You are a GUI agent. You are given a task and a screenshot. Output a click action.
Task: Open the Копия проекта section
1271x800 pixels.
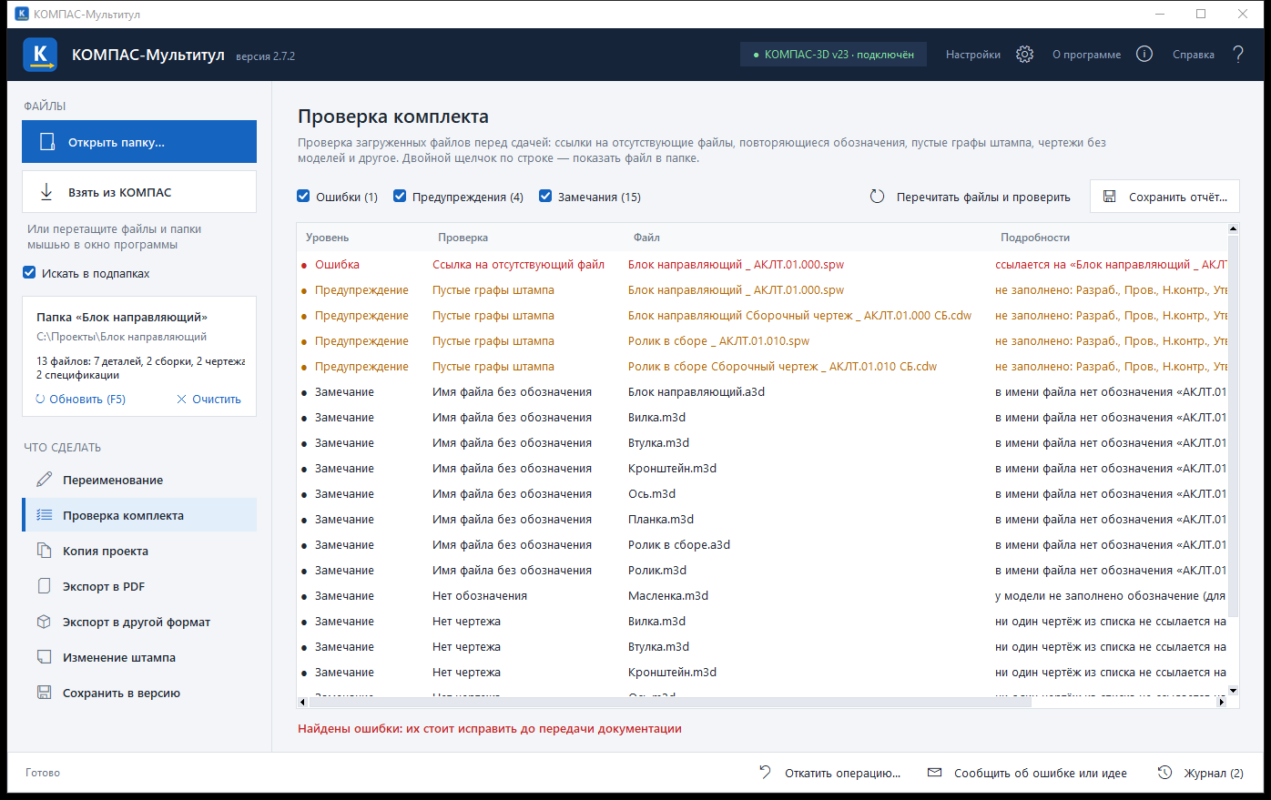tap(139, 551)
